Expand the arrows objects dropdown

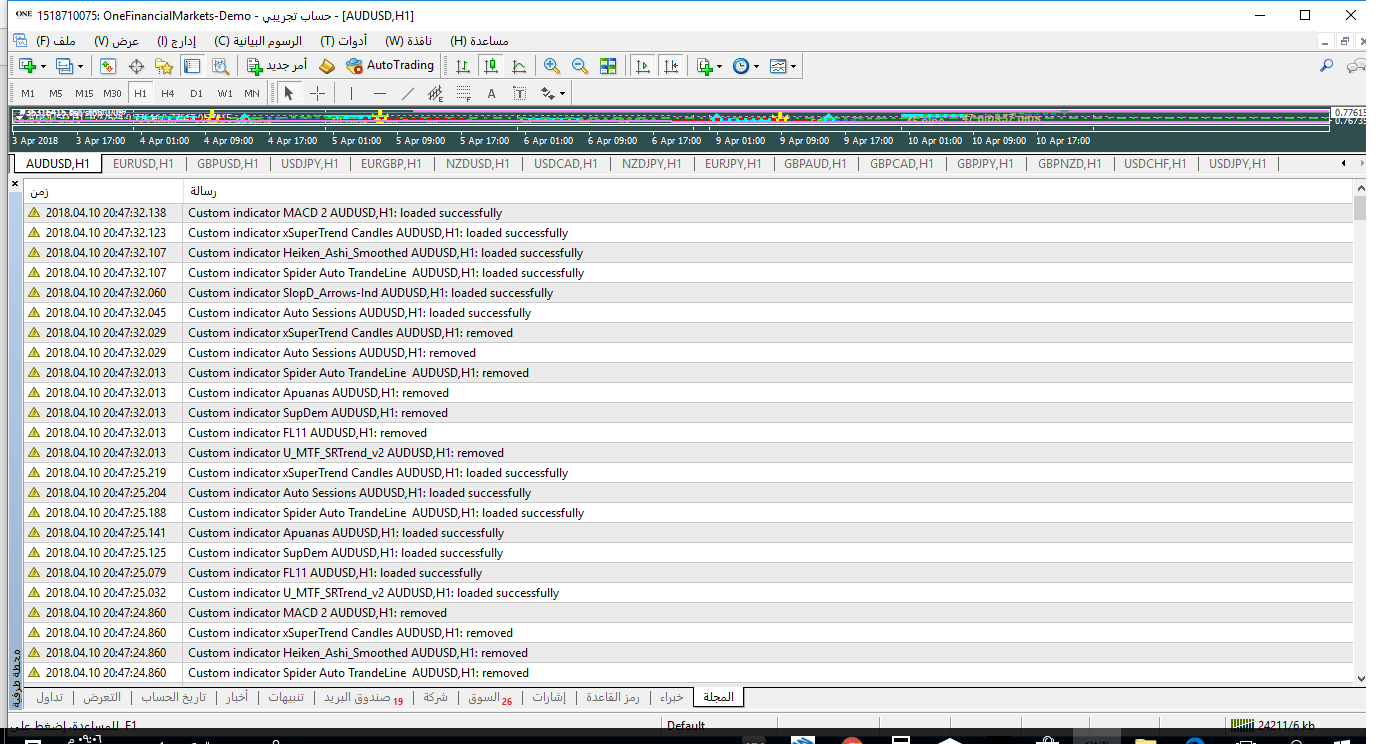[562, 93]
